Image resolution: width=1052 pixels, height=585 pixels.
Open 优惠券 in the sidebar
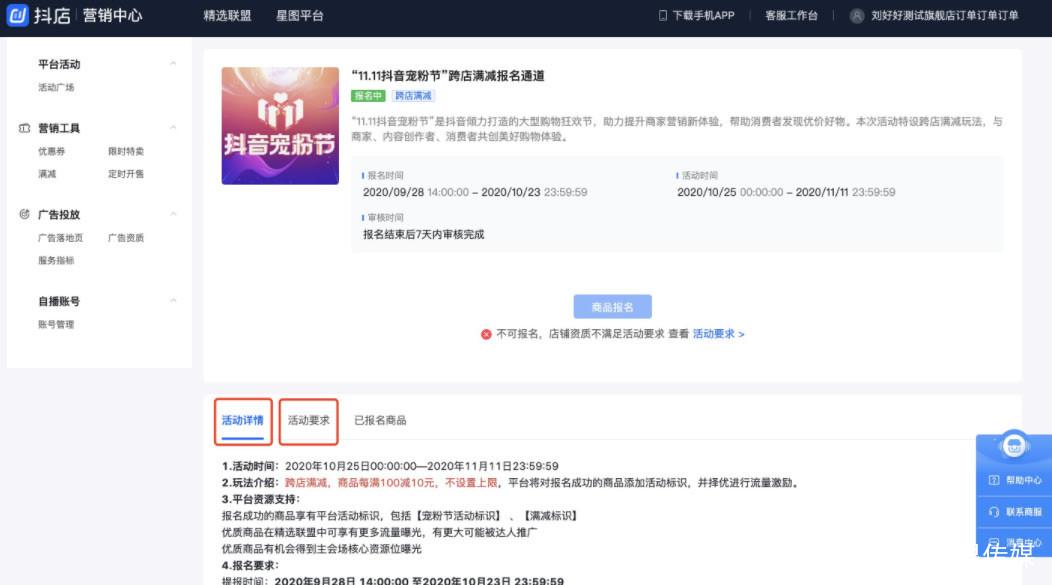coord(52,151)
